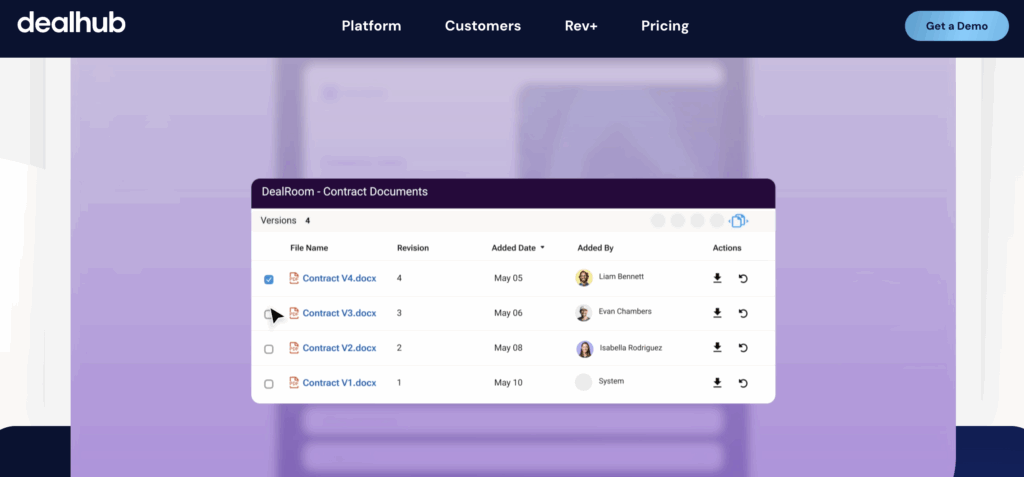Click the dealhub logo

tap(71, 22)
